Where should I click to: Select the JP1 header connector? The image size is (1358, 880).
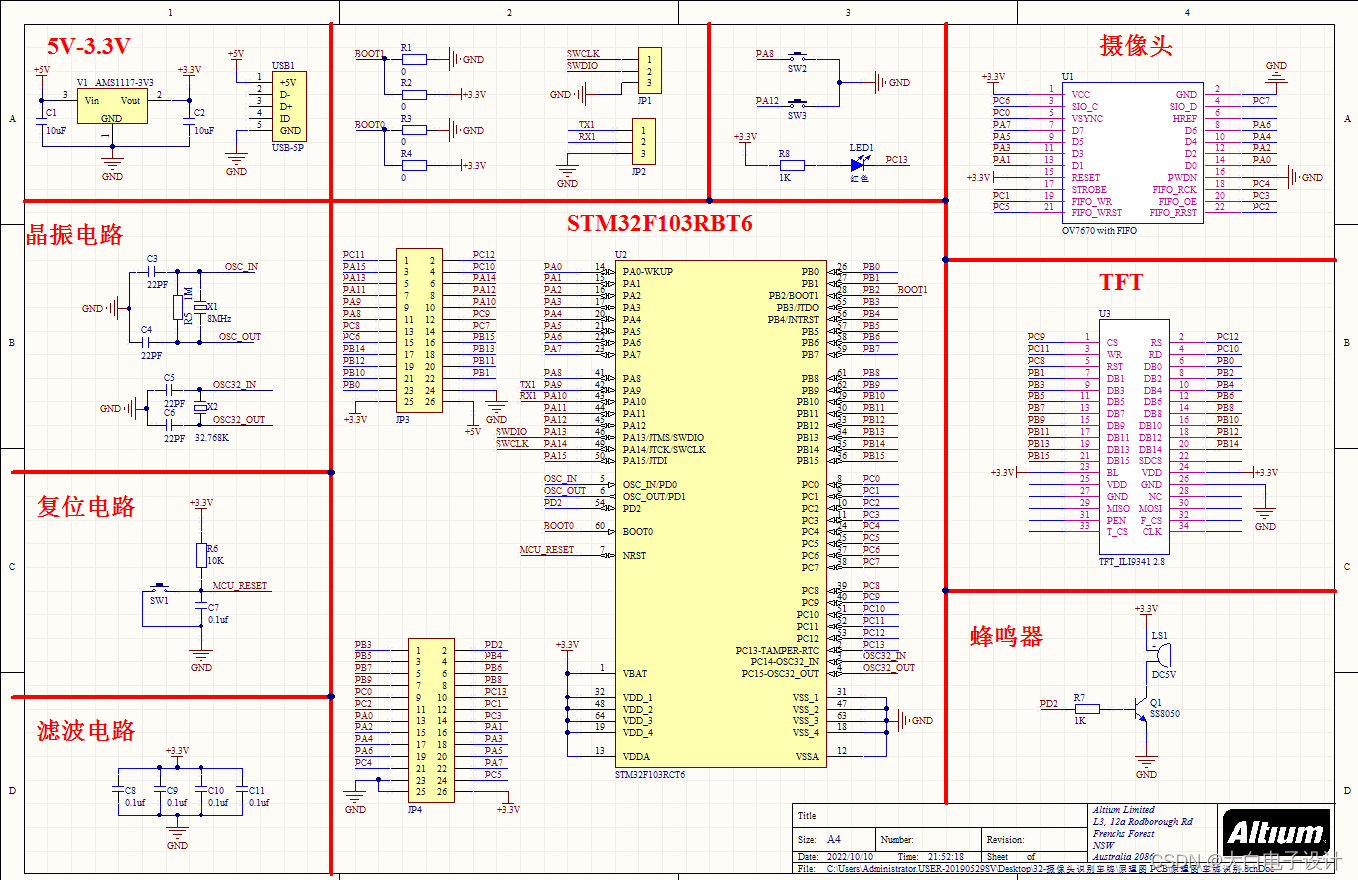coord(648,70)
